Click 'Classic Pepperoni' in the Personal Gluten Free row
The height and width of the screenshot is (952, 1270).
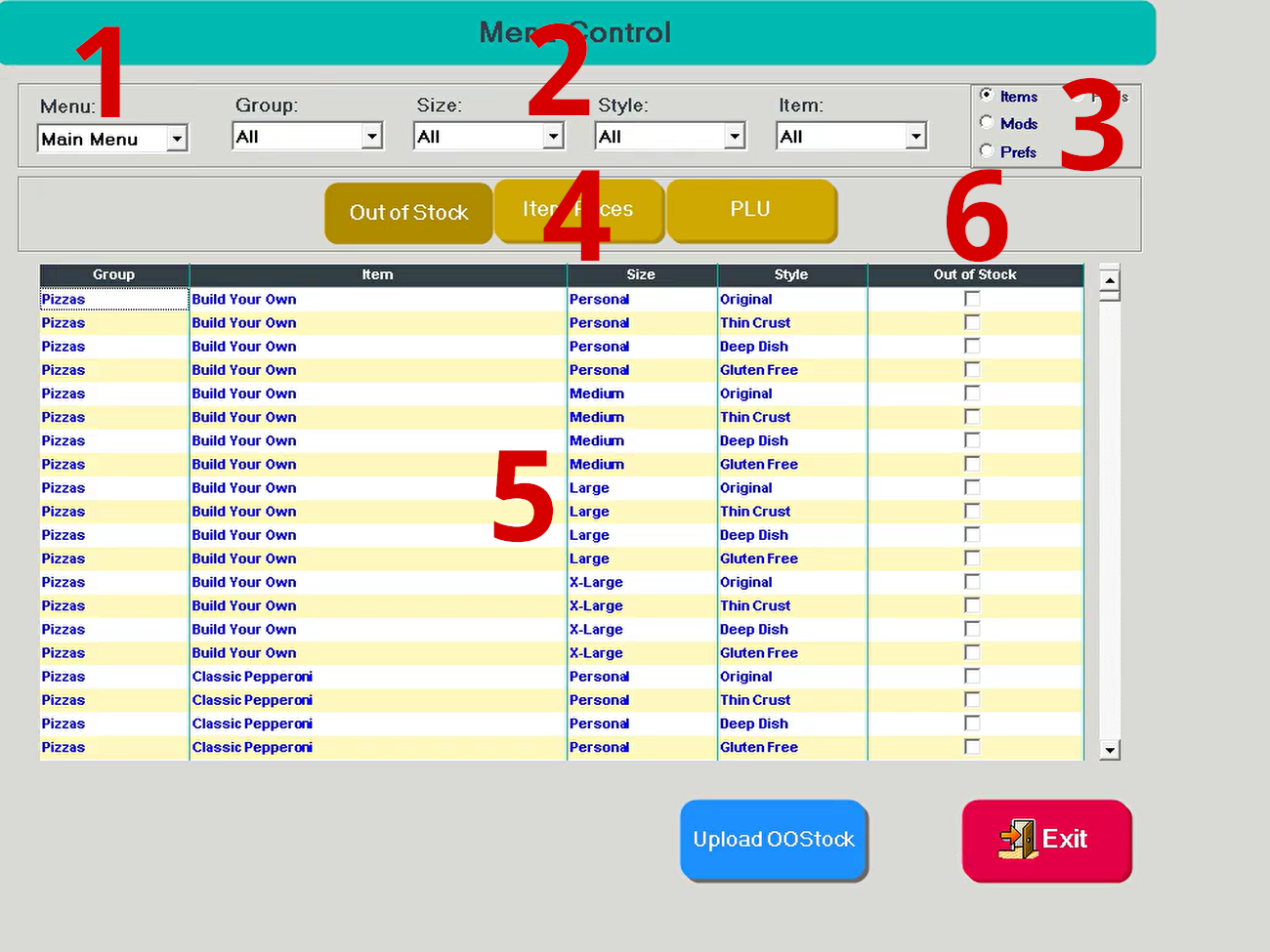coord(252,747)
